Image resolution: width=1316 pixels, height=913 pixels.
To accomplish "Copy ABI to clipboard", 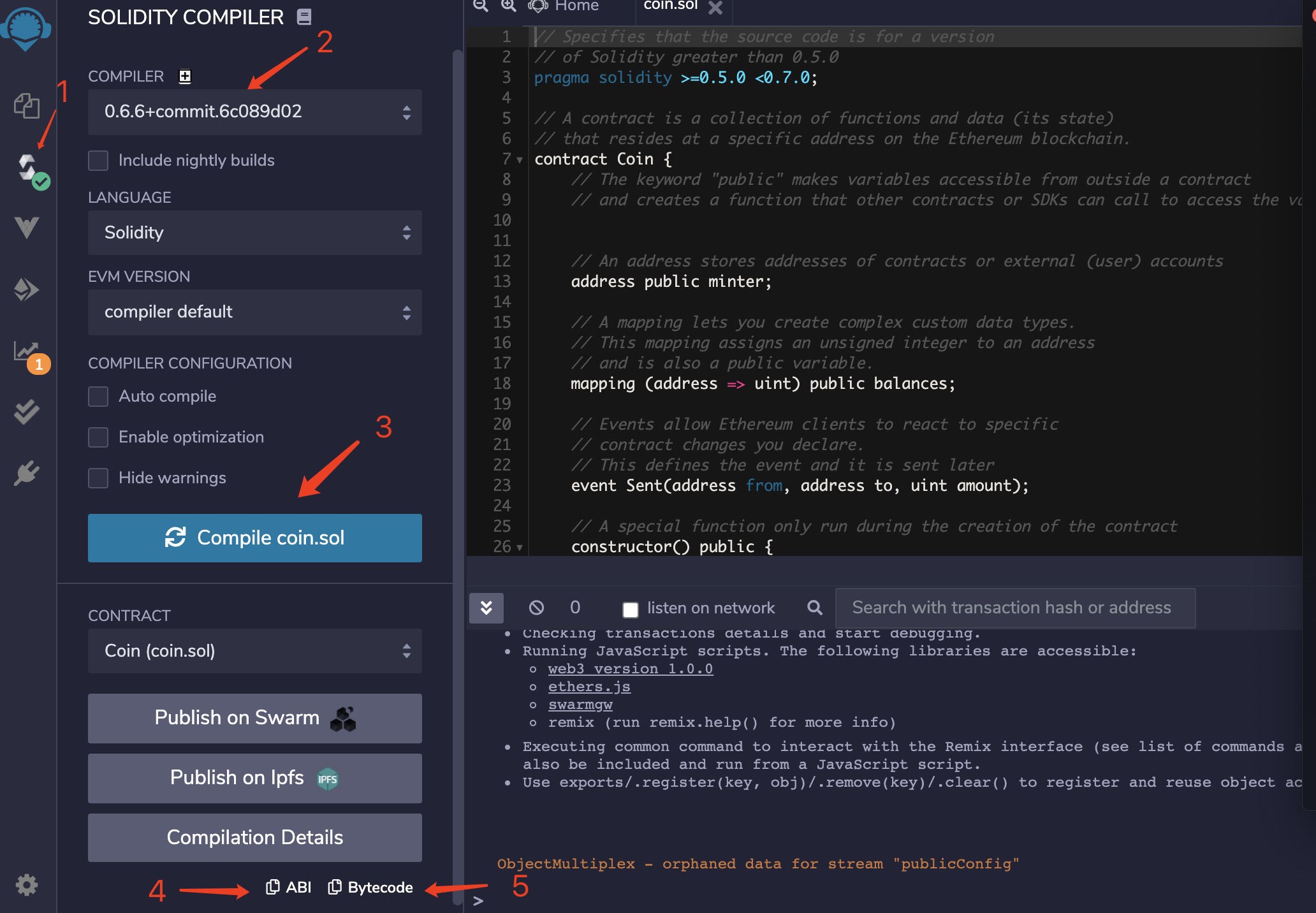I will pyautogui.click(x=289, y=887).
